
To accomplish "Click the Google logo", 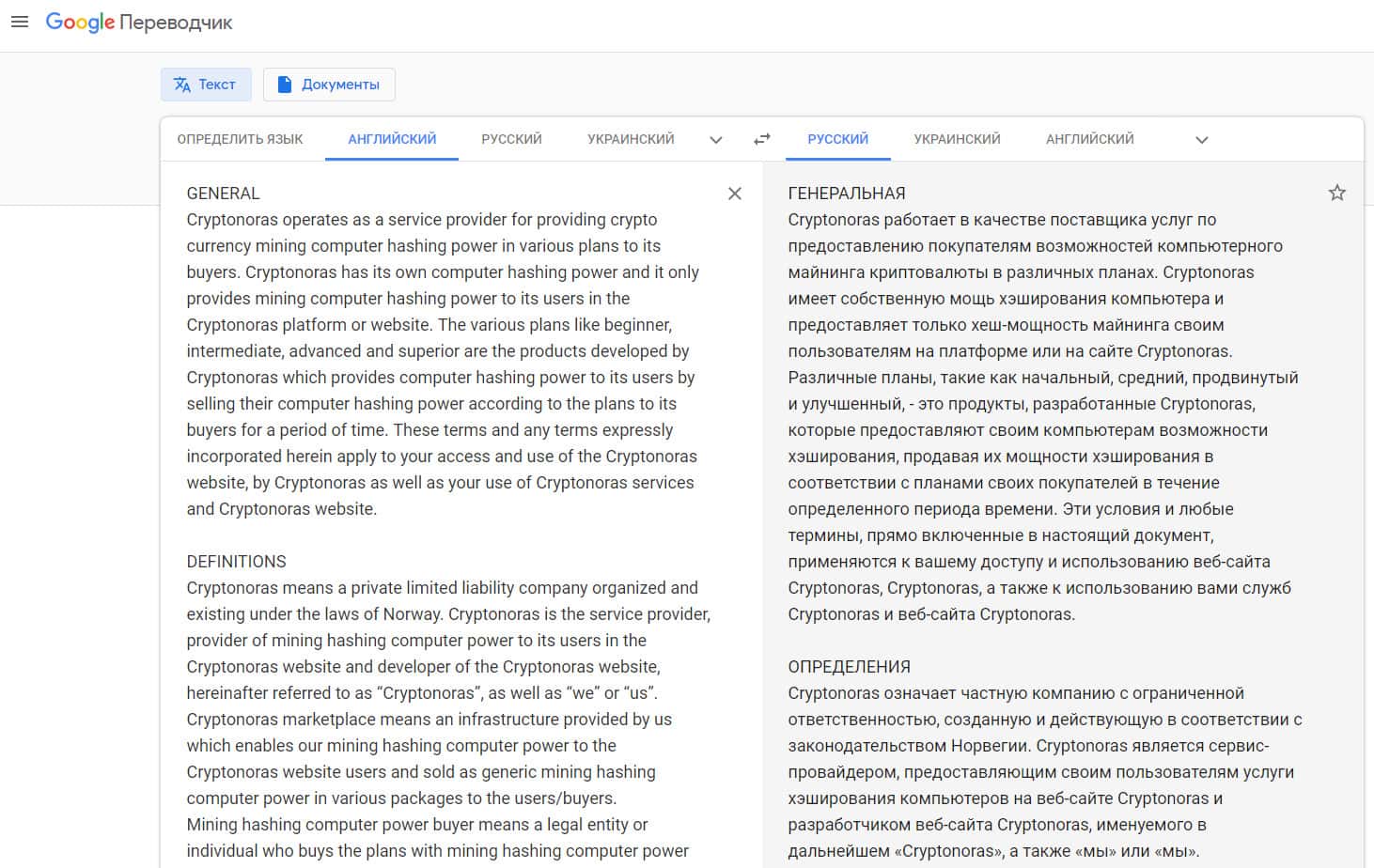I will 80,23.
